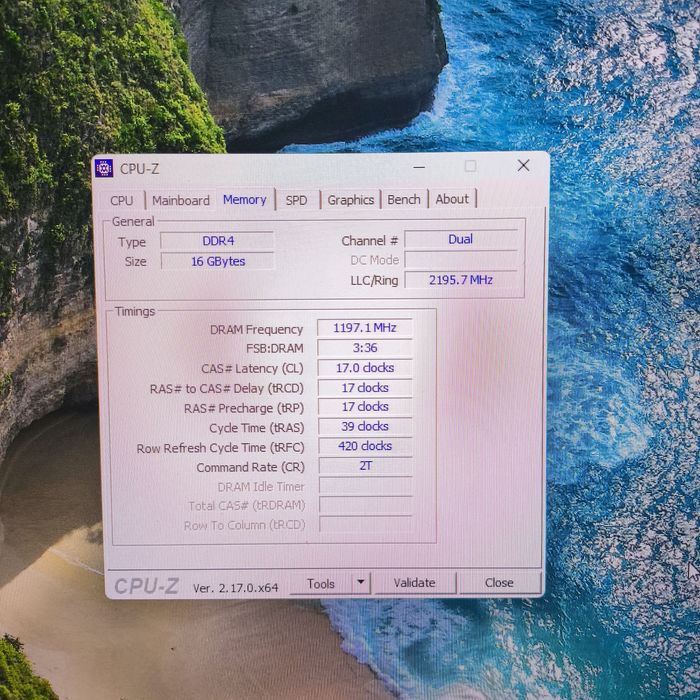The width and height of the screenshot is (700, 700).
Task: Click the Command Rate (CR) label
Action: [x=250, y=467]
